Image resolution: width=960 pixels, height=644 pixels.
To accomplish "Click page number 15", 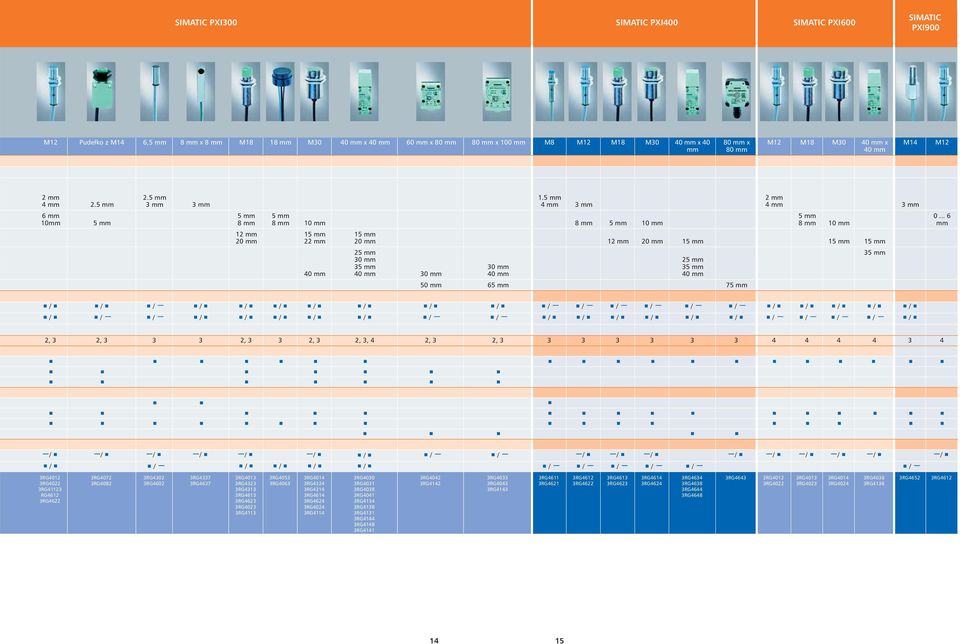I will 560,640.
